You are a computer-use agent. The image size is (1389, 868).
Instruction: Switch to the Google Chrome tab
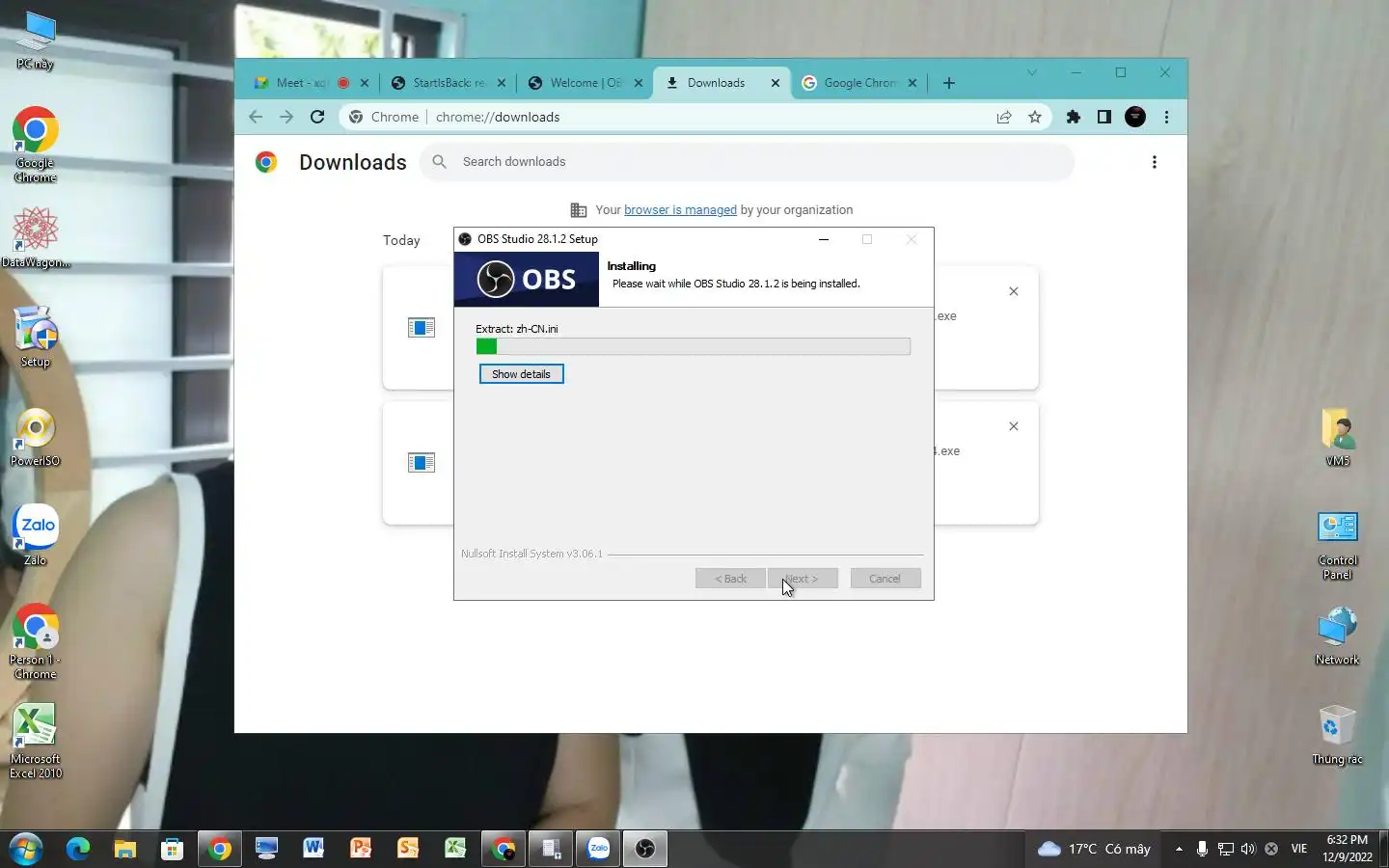tap(859, 83)
